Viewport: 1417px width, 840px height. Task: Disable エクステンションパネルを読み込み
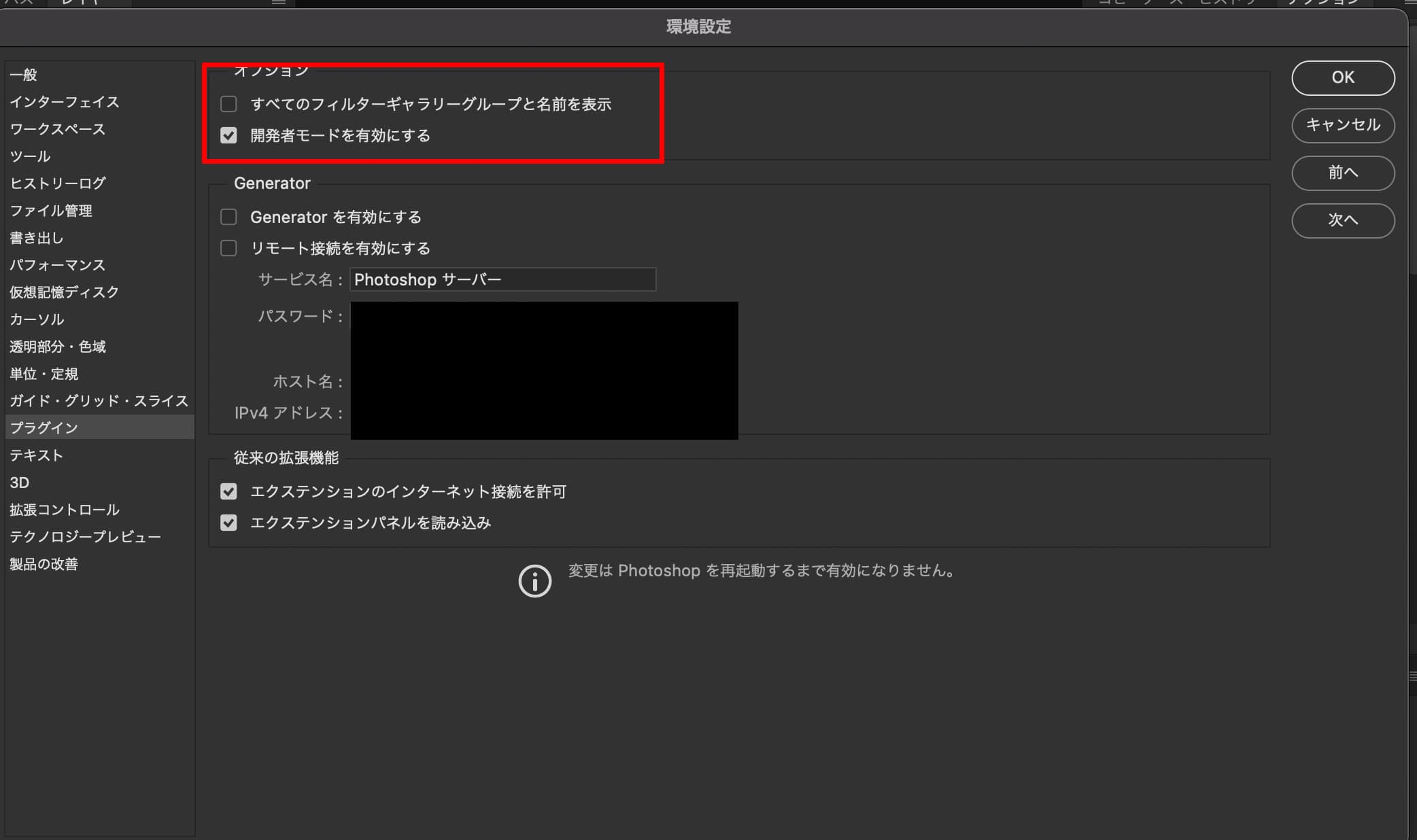tap(228, 523)
